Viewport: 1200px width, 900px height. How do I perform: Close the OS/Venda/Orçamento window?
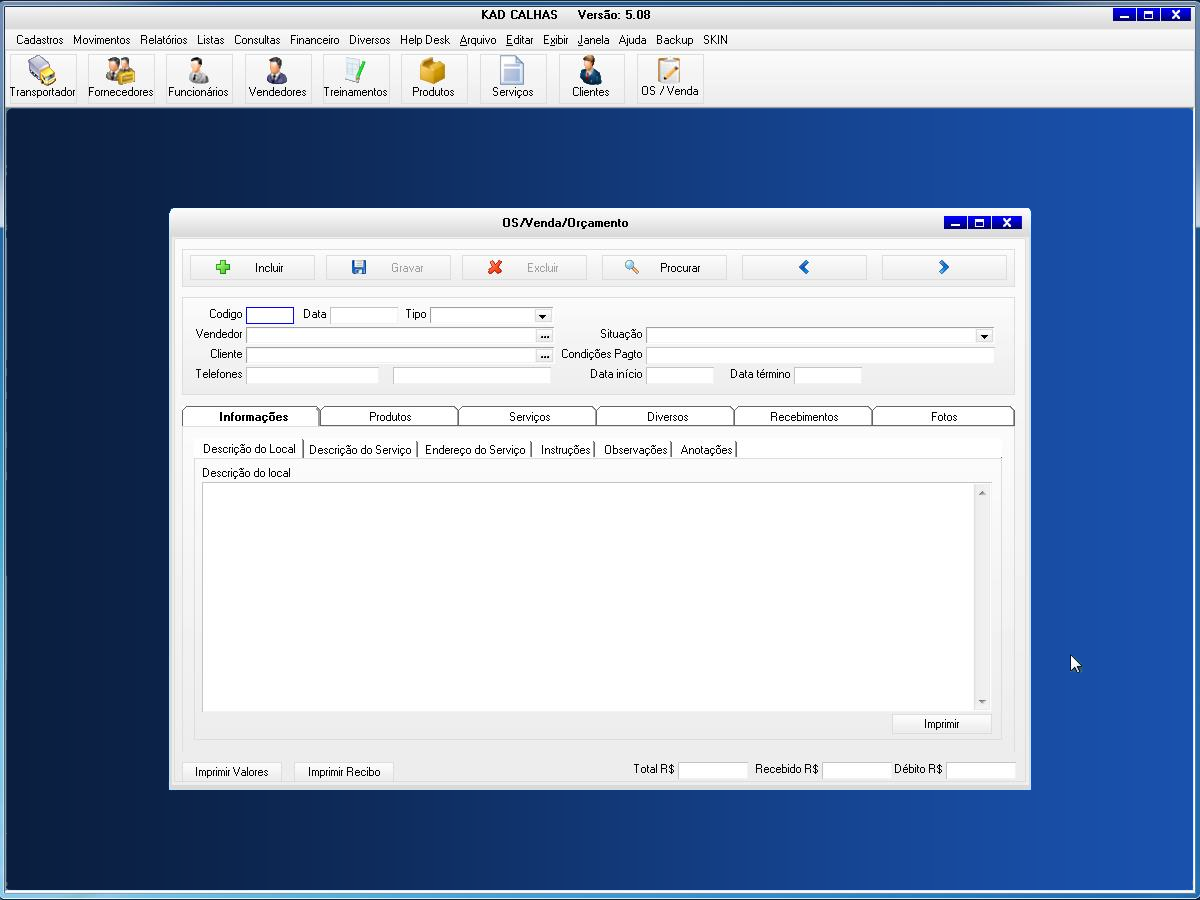pos(1007,223)
